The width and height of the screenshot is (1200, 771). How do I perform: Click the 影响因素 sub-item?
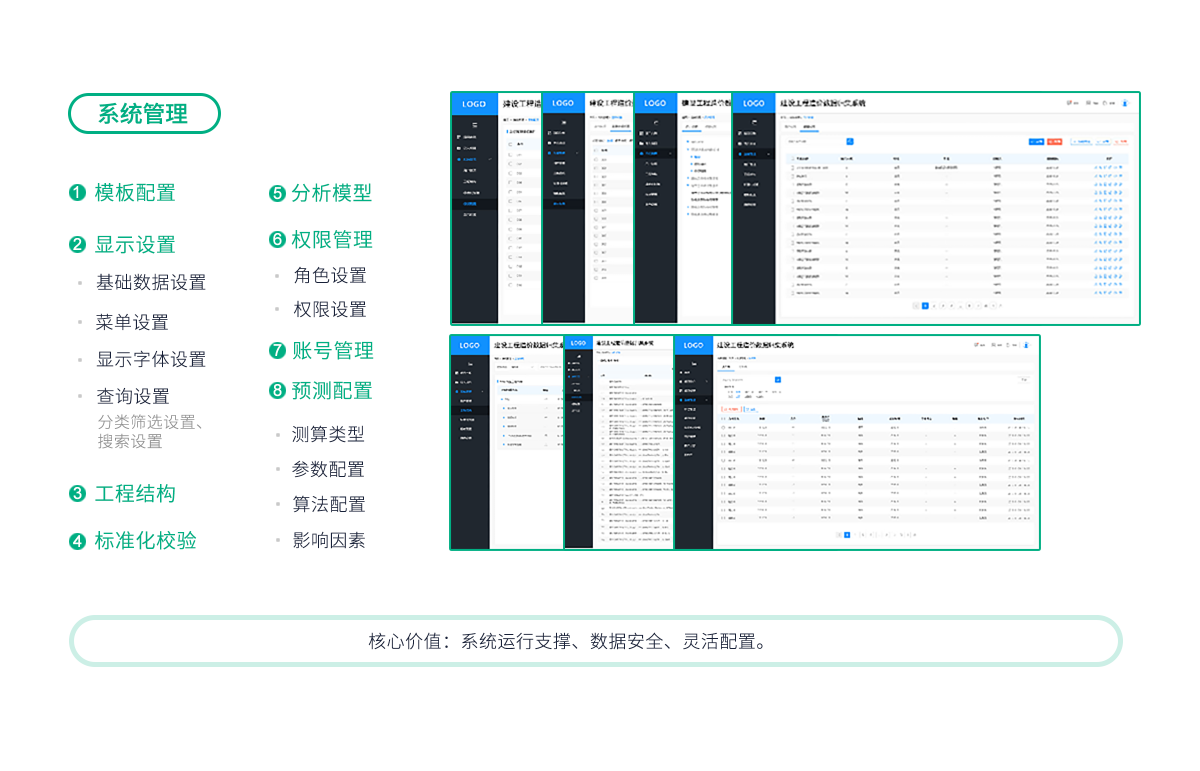328,541
